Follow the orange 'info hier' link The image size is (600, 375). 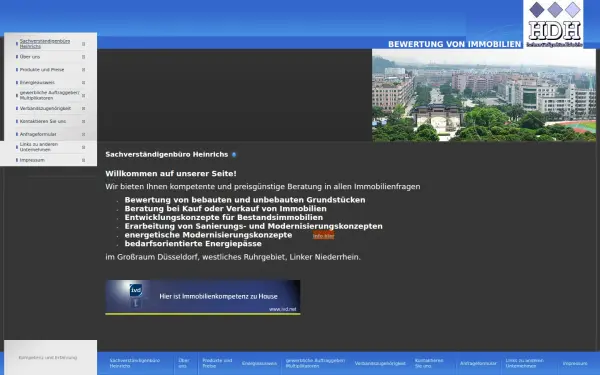click(x=323, y=236)
